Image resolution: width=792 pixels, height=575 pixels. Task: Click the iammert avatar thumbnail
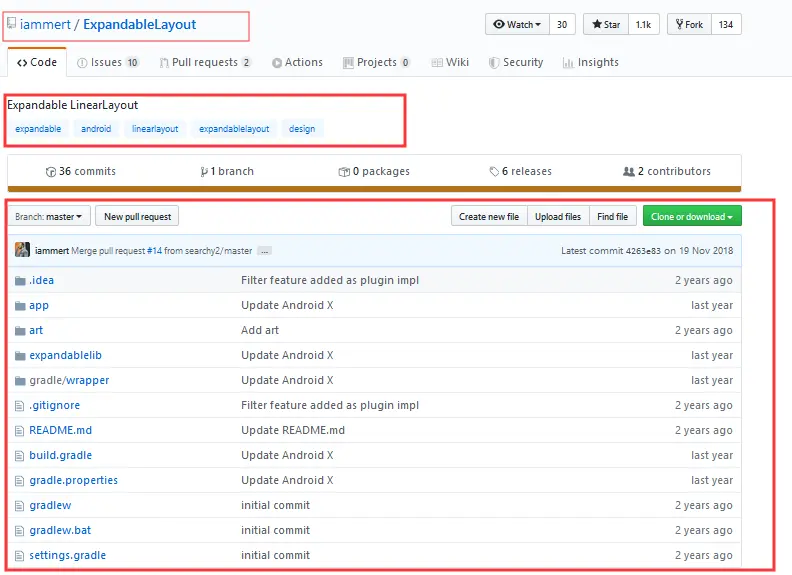tap(22, 250)
